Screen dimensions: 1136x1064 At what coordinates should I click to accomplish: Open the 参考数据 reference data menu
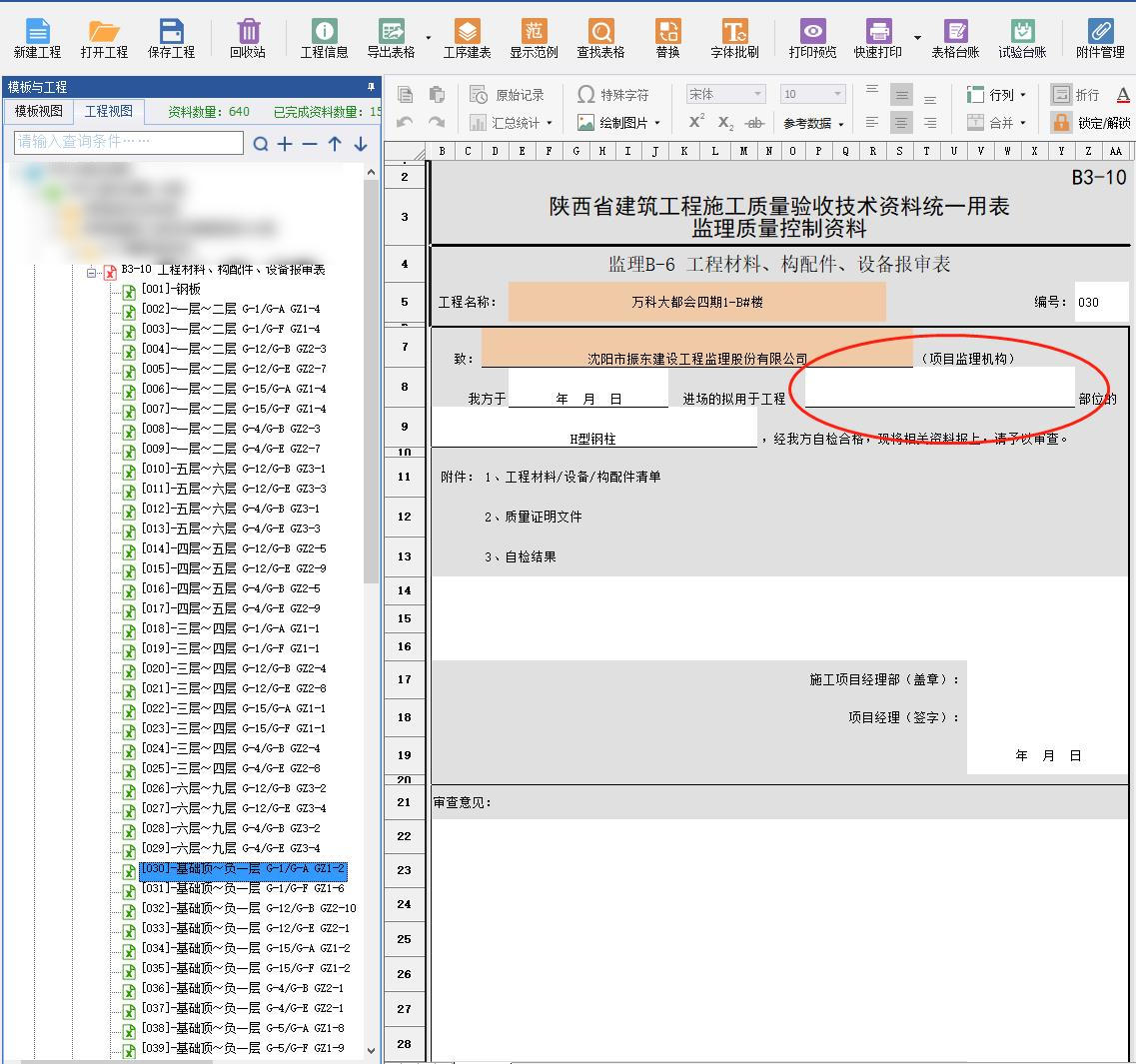(x=812, y=123)
